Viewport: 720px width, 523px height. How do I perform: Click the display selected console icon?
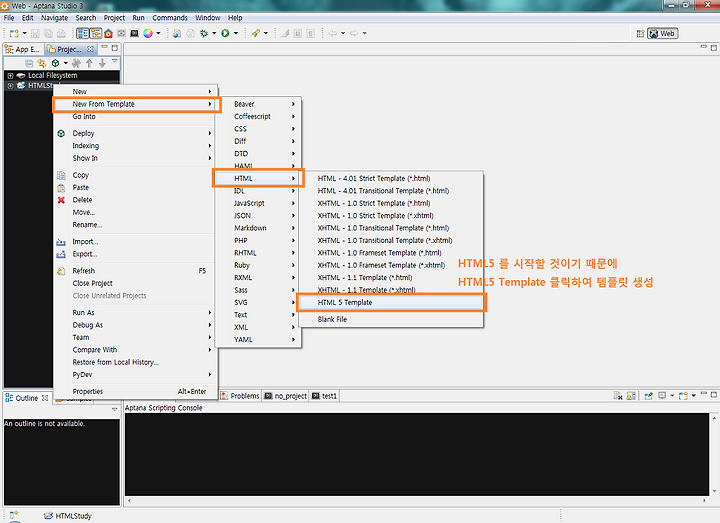(662, 395)
